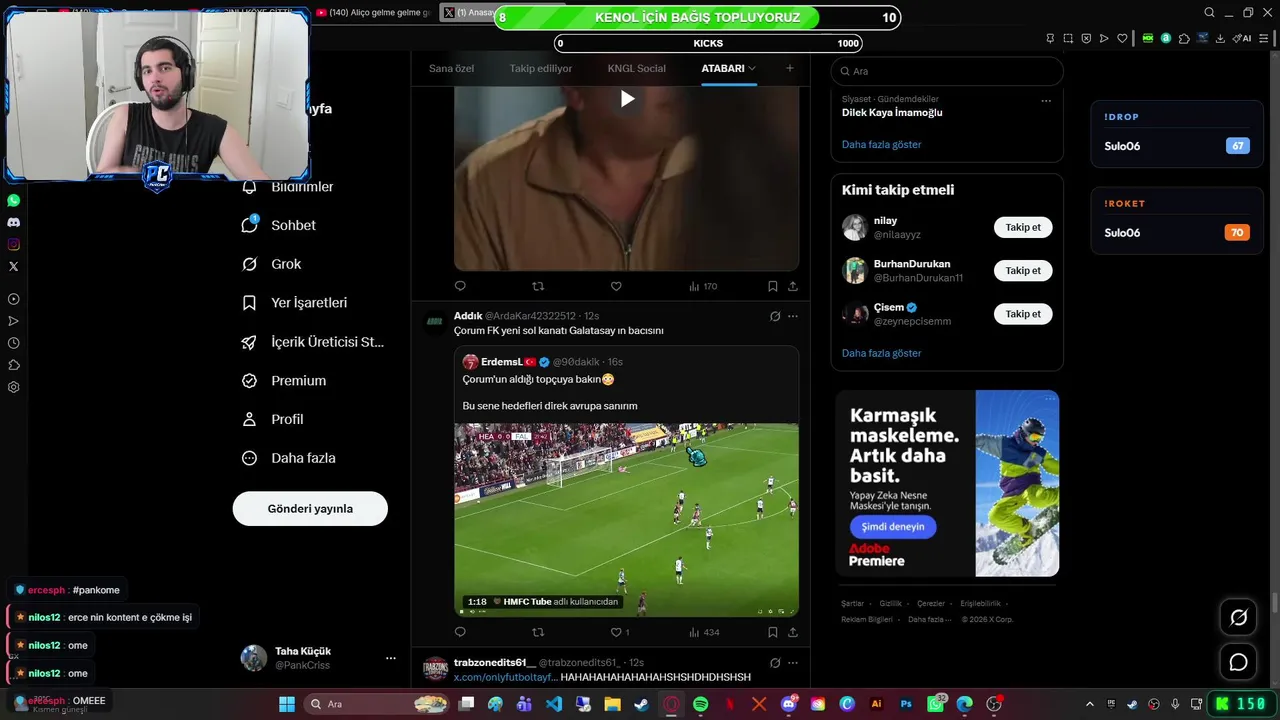The image size is (1280, 720).
Task: Bookmark Addık's post
Action: pos(773,632)
